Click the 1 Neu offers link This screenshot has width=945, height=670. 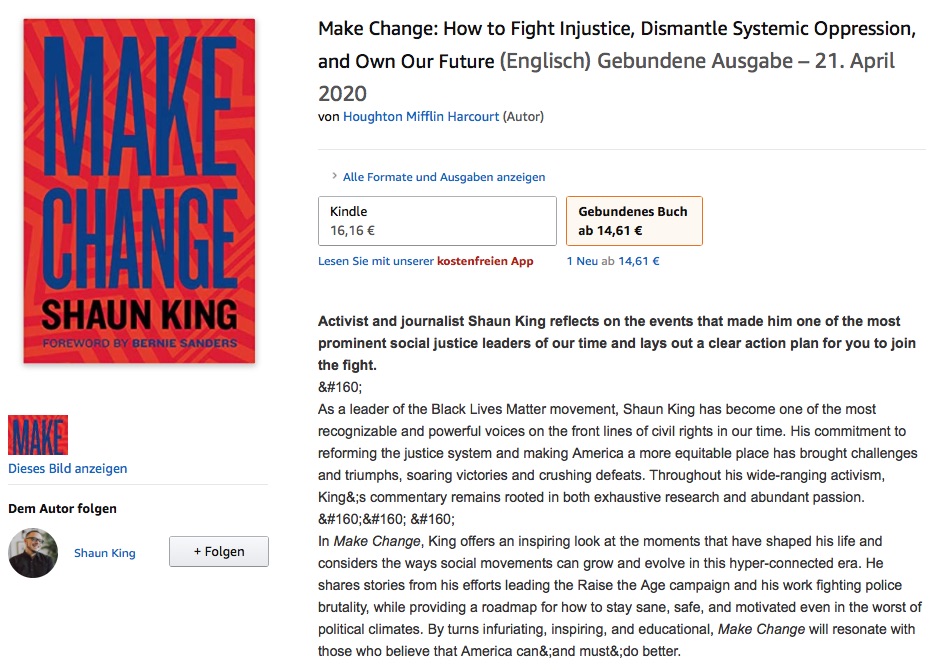click(582, 261)
